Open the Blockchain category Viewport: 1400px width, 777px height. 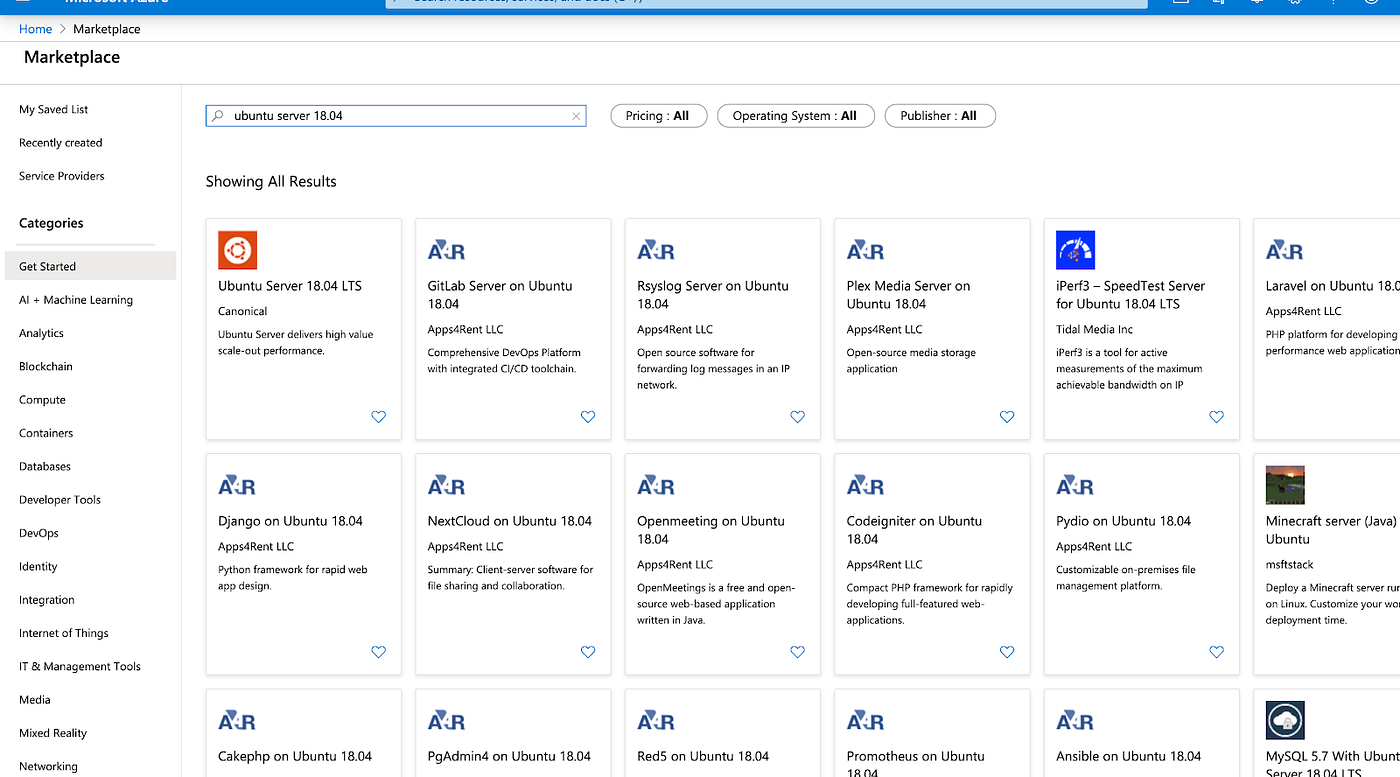tap(46, 366)
